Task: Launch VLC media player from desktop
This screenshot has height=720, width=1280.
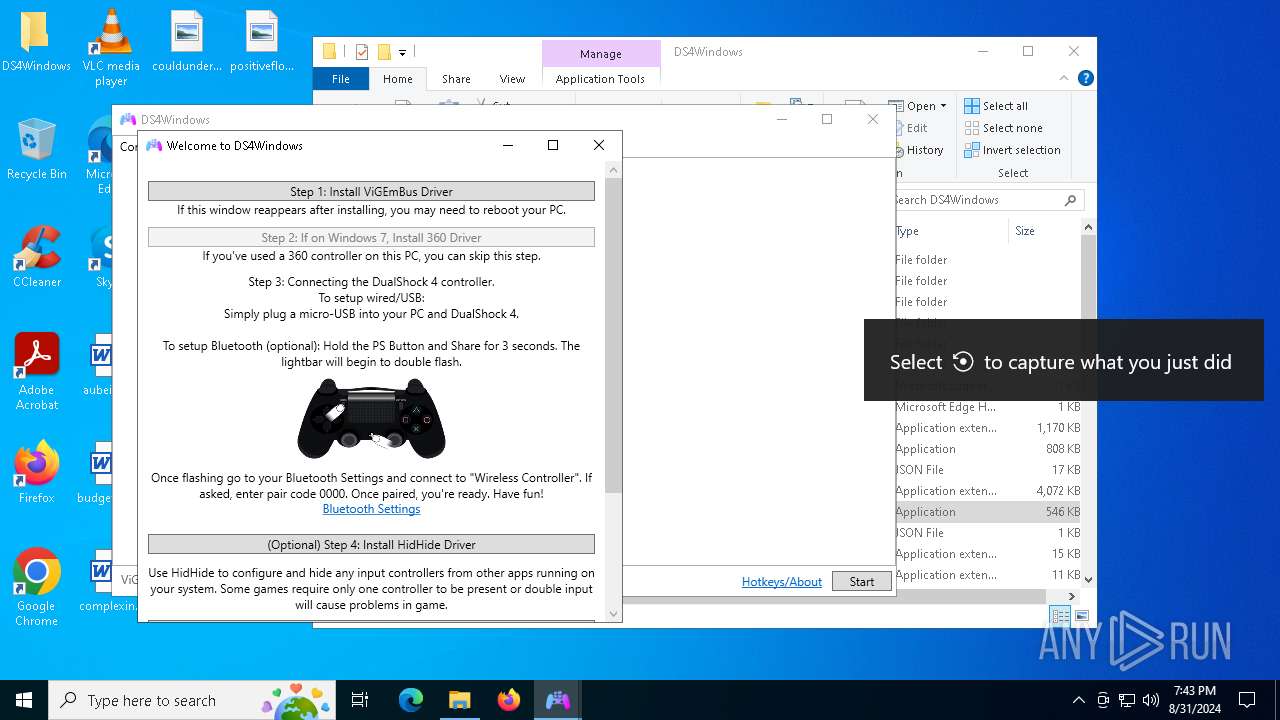Action: coord(111,48)
